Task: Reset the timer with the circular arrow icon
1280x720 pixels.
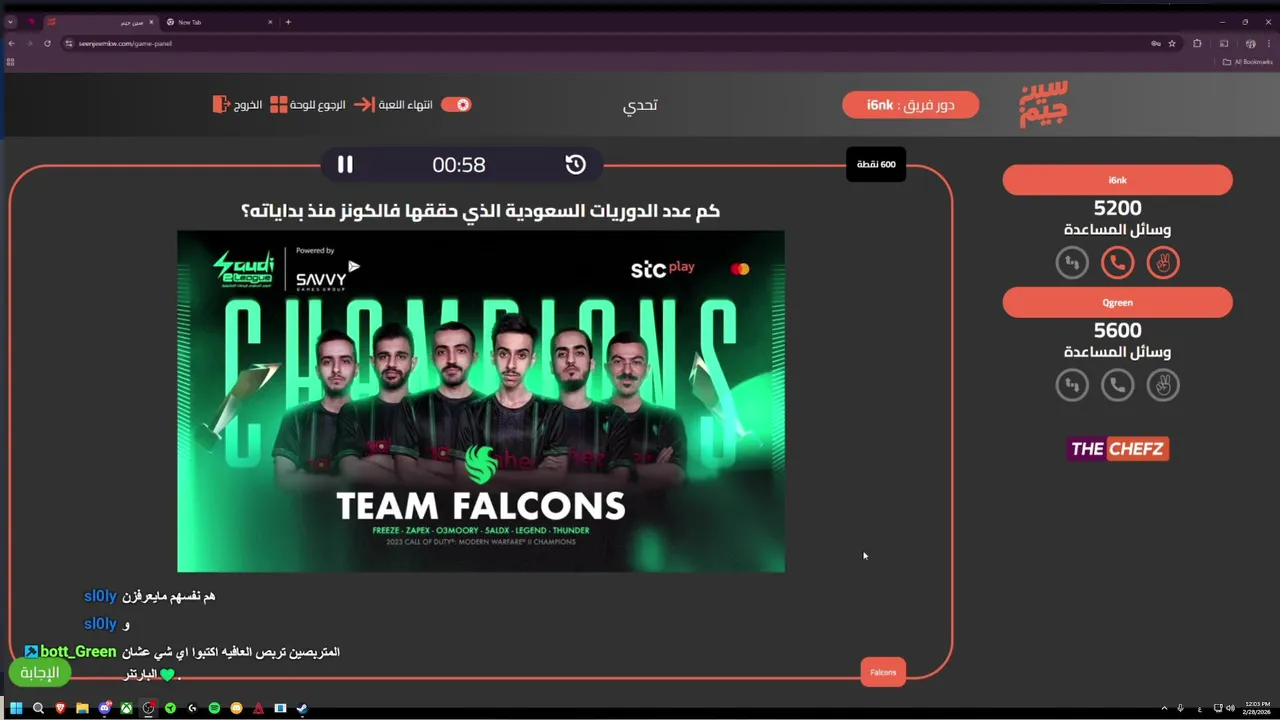Action: click(x=575, y=165)
